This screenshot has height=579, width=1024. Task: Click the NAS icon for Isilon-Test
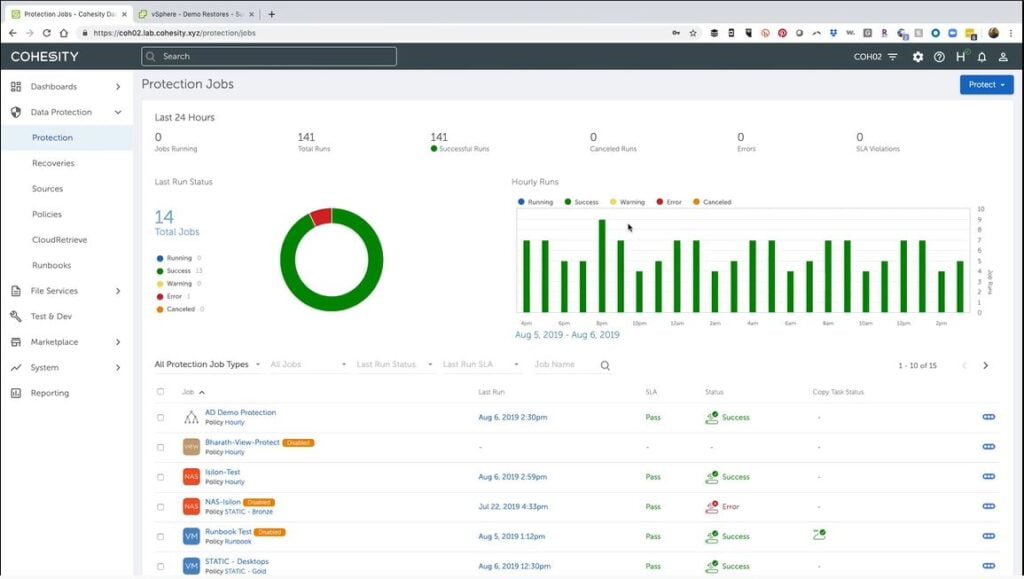click(x=191, y=477)
